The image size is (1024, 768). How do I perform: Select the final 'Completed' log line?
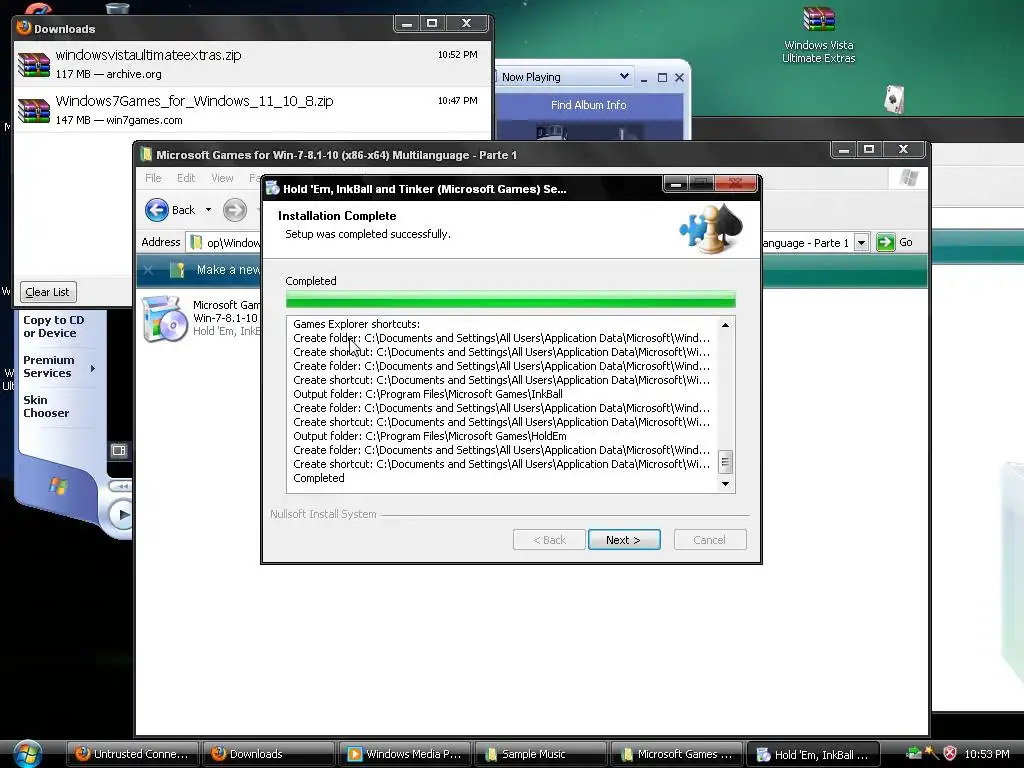point(319,478)
